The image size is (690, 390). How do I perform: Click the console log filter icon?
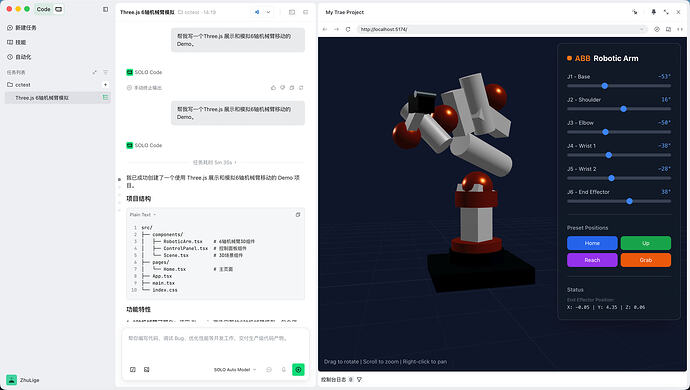pos(360,379)
